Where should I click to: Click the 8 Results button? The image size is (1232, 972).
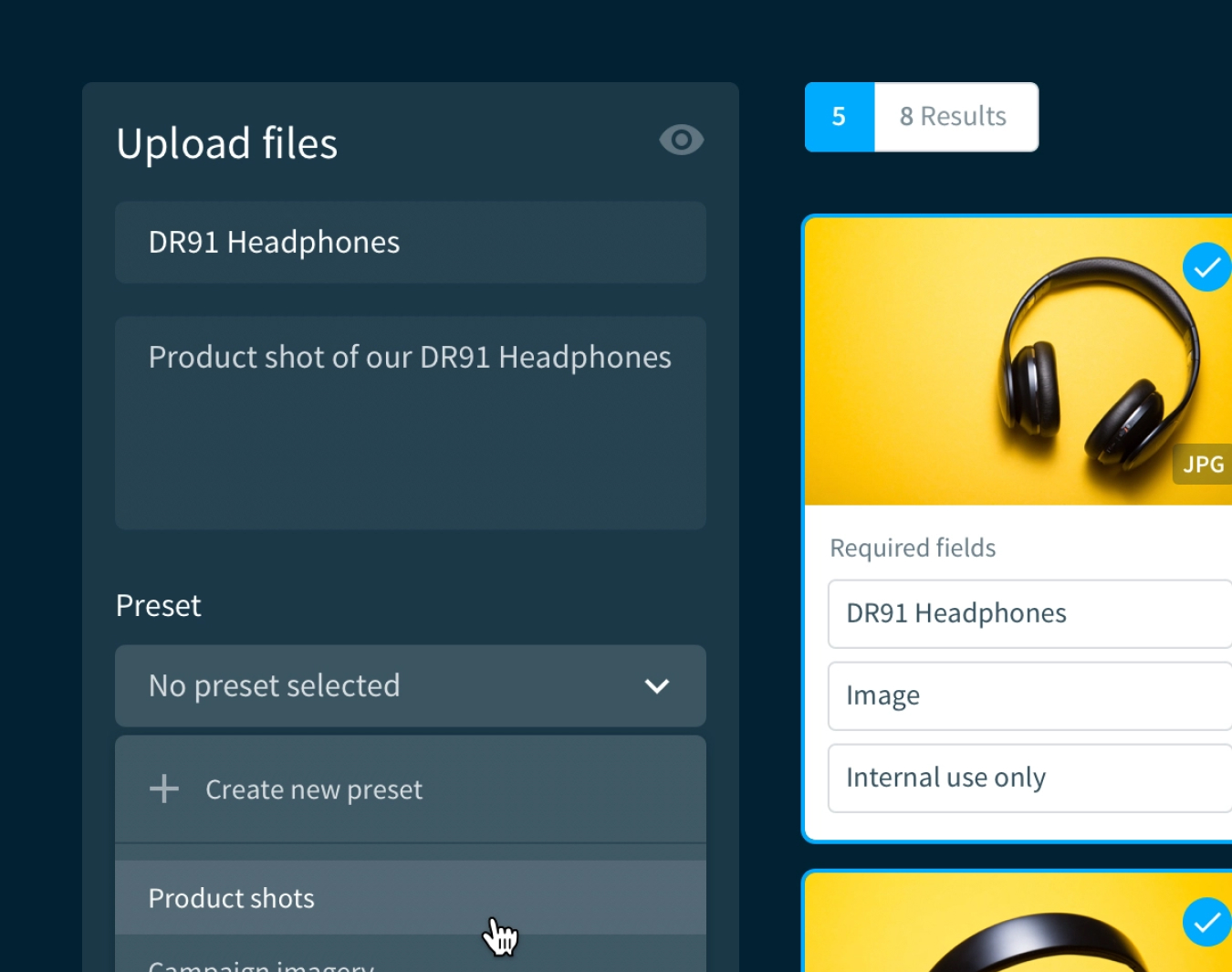point(955,117)
